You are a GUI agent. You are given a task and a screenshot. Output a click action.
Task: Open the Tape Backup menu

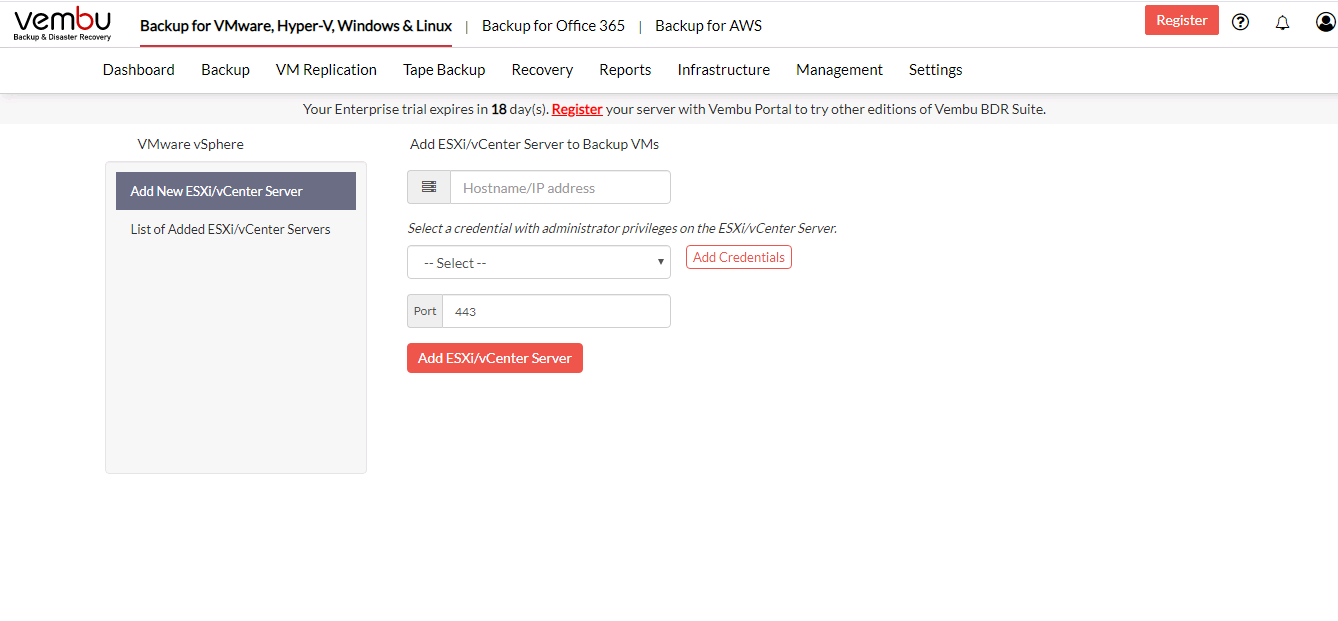[x=444, y=70]
